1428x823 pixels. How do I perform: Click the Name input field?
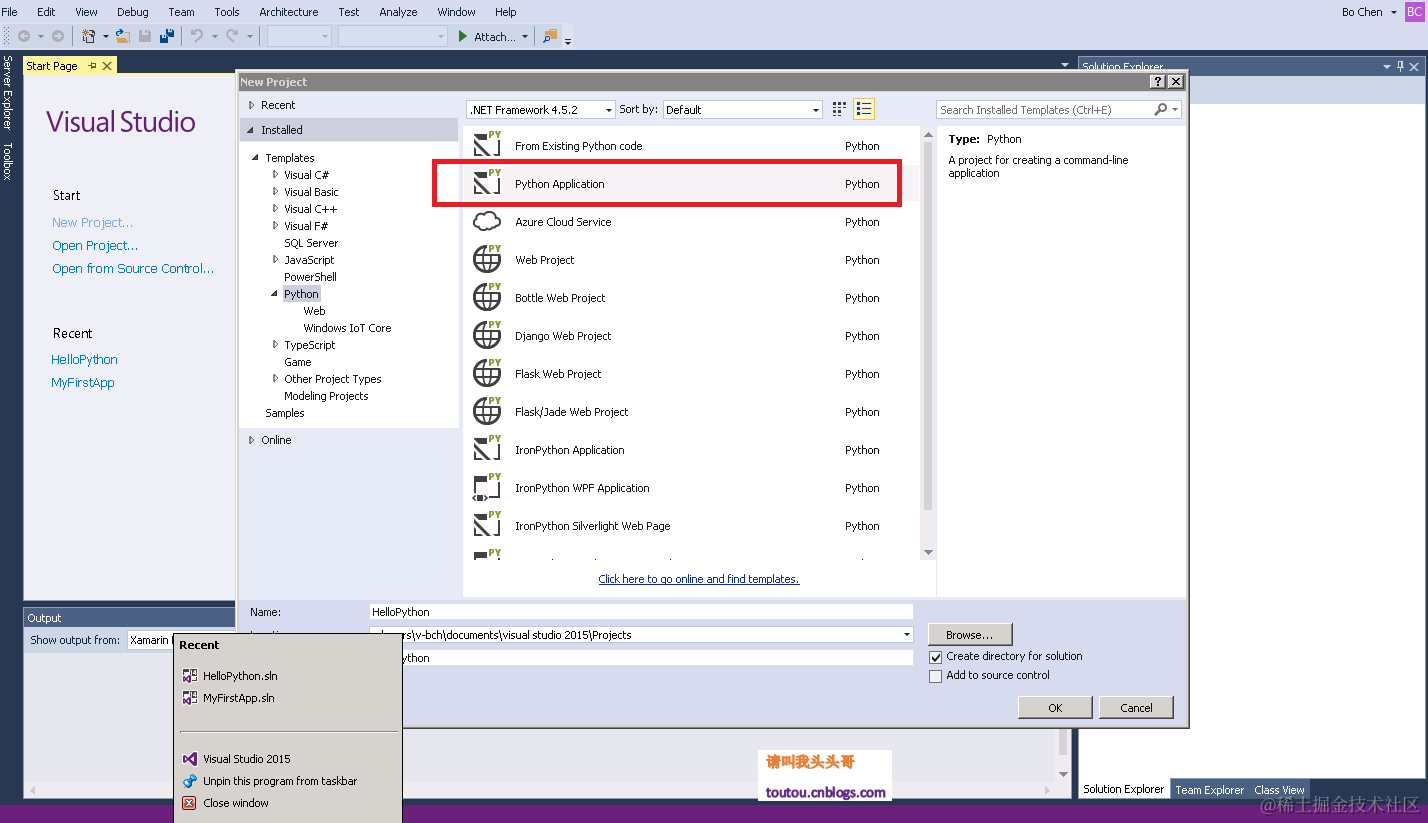(641, 612)
